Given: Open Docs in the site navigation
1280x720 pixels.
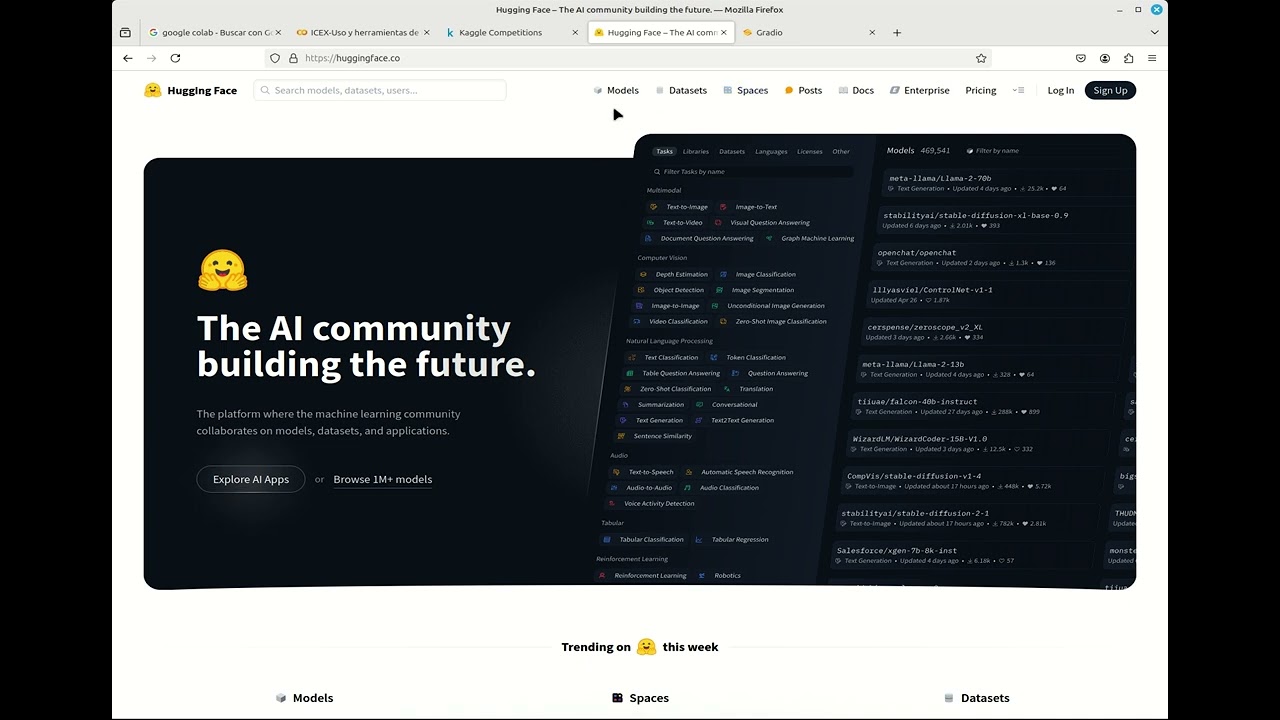Looking at the screenshot, I should click(856, 90).
